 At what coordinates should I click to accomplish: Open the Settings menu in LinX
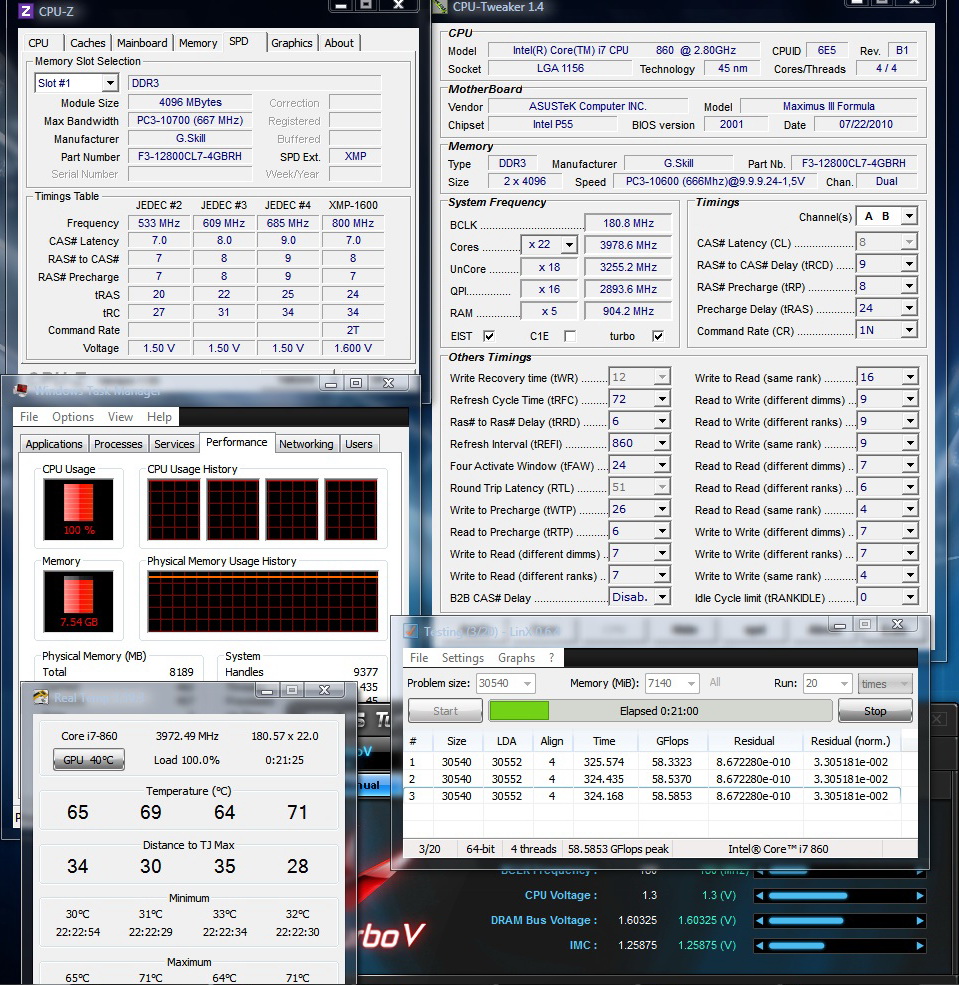463,658
